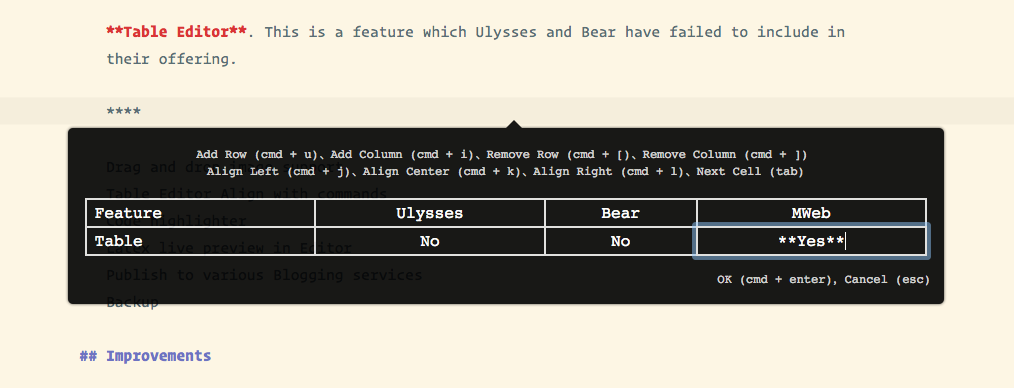This screenshot has width=1014, height=388.
Task: Click the Align Right shortcut hint
Action: coord(609,171)
